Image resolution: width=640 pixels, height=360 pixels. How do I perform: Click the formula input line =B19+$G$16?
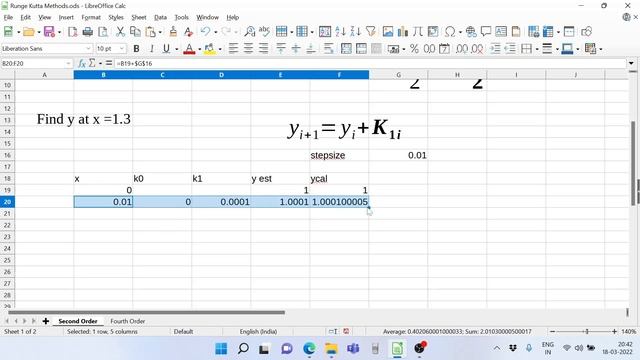[x=371, y=64]
